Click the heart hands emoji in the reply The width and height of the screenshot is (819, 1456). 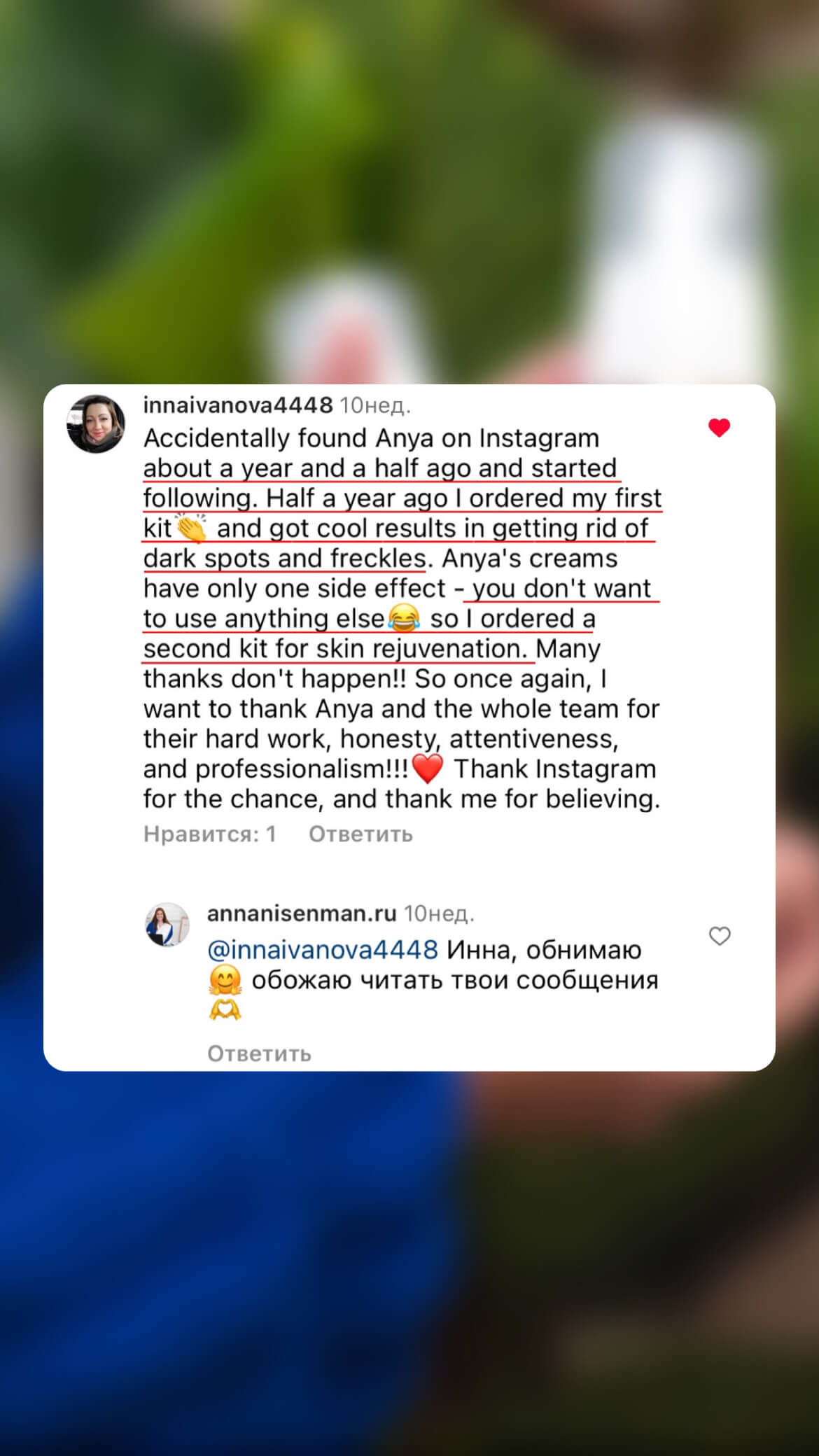(x=225, y=1010)
